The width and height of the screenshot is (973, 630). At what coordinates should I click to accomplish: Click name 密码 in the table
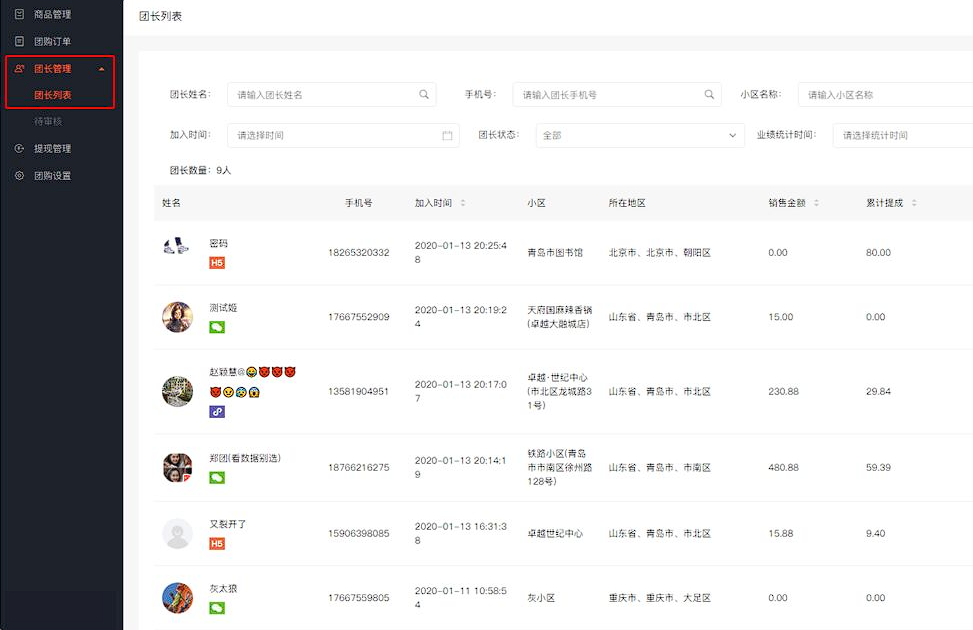click(218, 243)
